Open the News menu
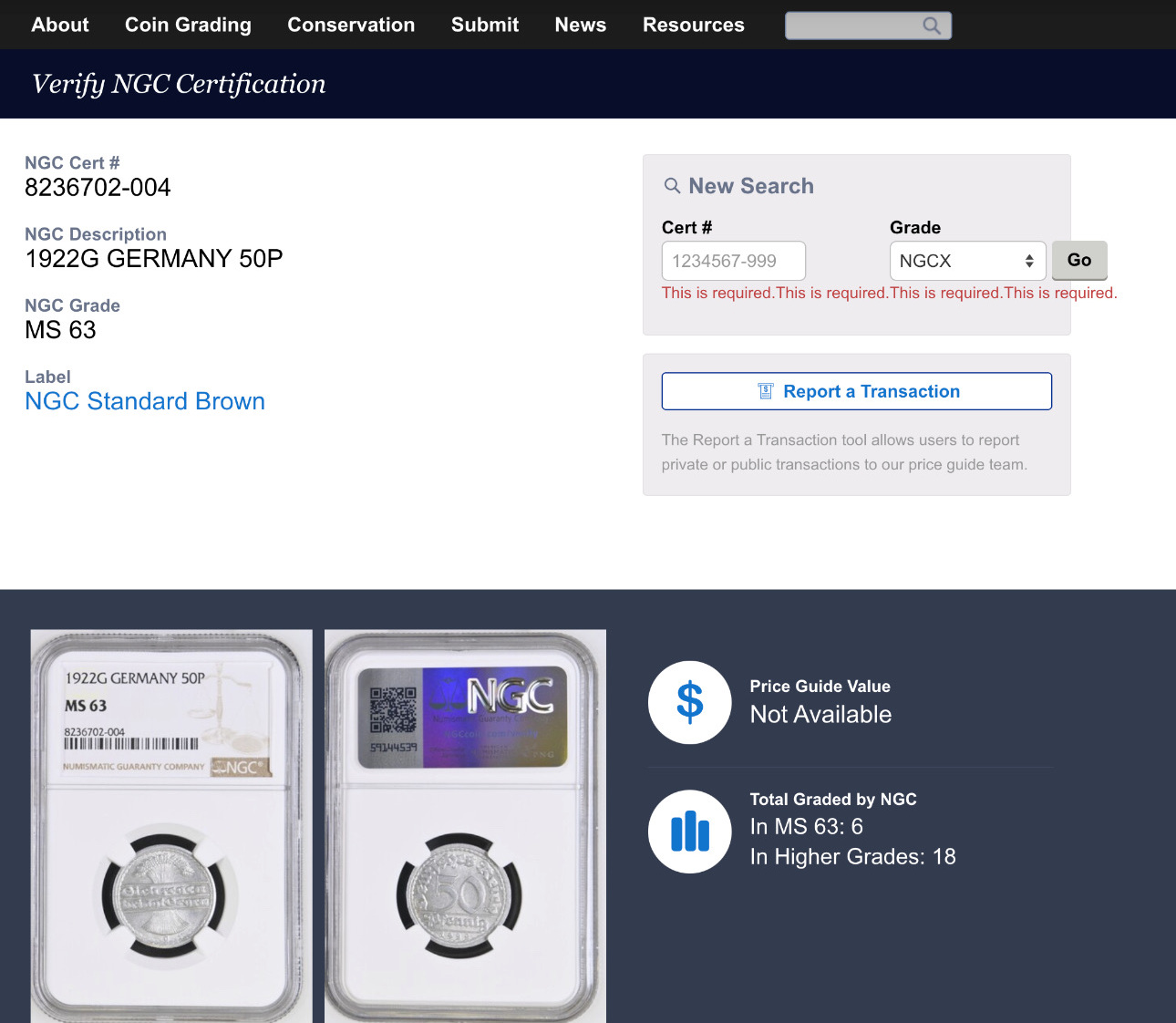1176x1023 pixels. (581, 25)
